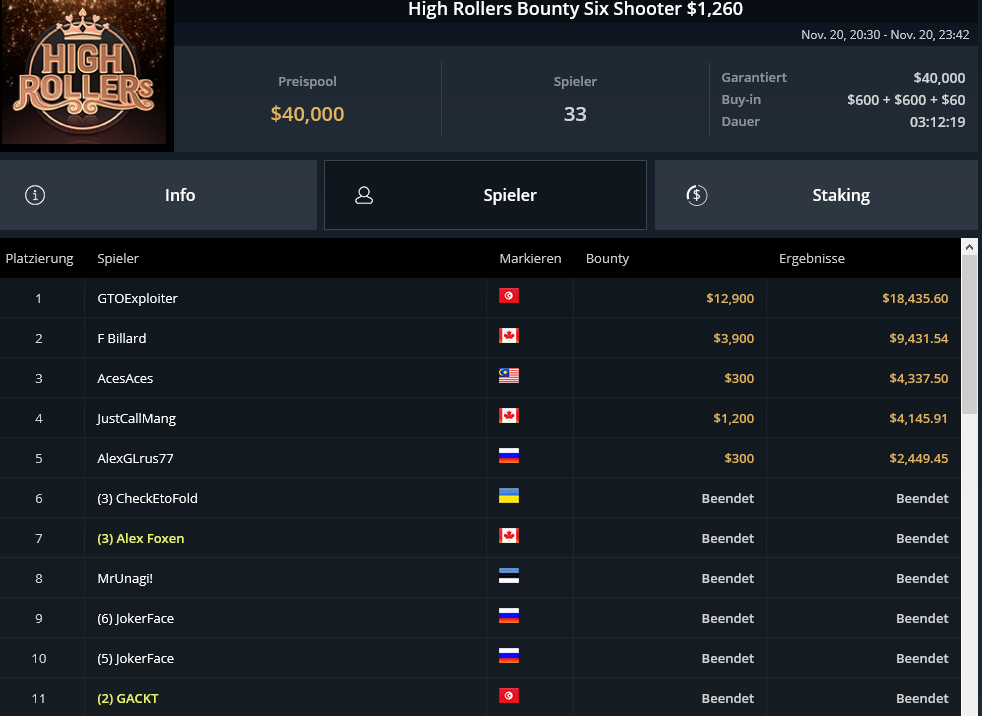The height and width of the screenshot is (716, 982).
Task: Click the dollar staking icon
Action: 696,195
